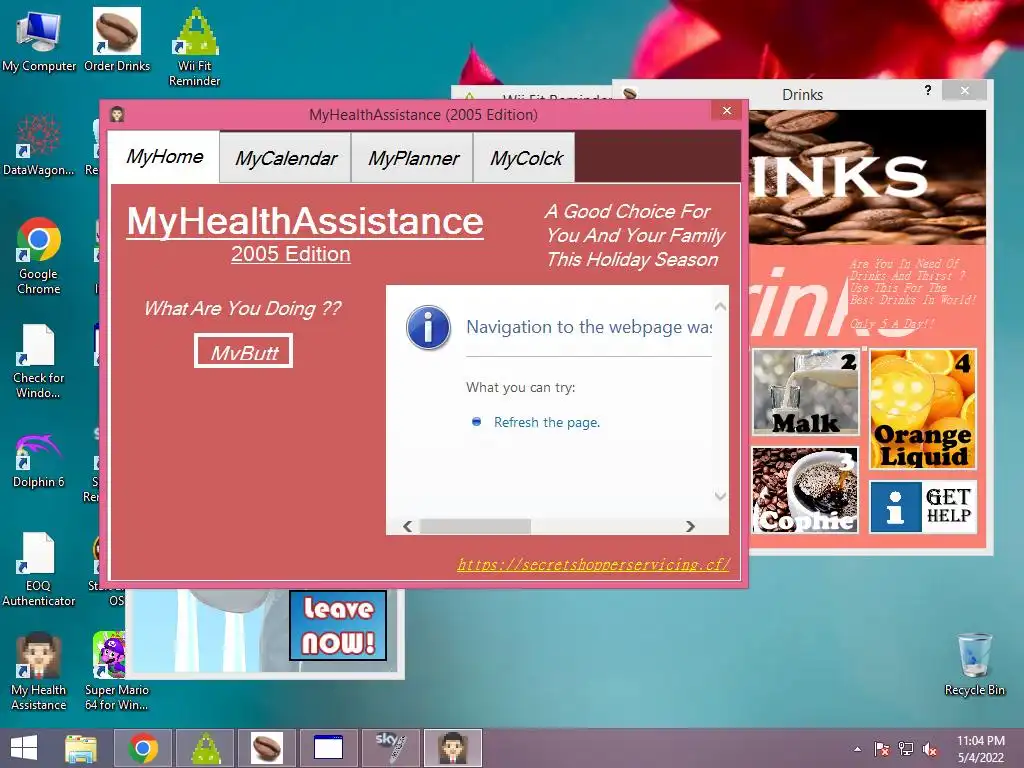
Task: Switch to the coffee bean Drinks taskbar button
Action: [266, 748]
